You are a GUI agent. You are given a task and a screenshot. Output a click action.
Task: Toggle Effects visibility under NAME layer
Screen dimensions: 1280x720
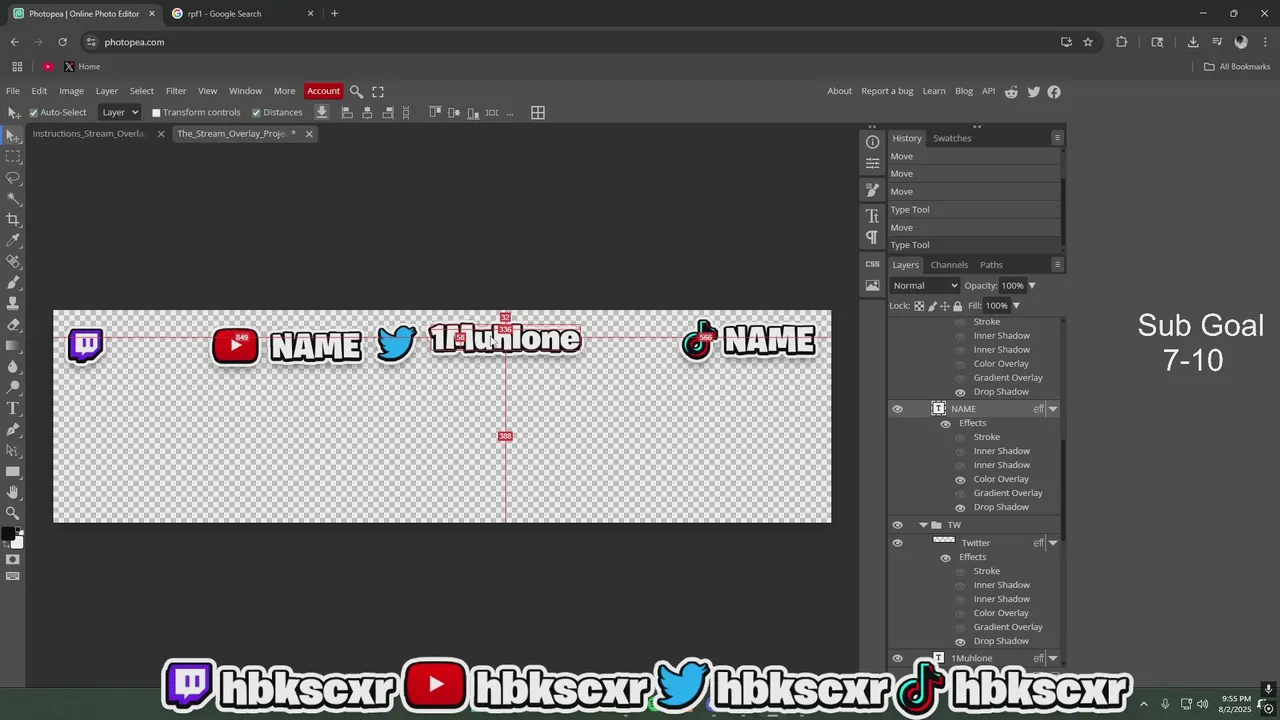click(x=945, y=423)
